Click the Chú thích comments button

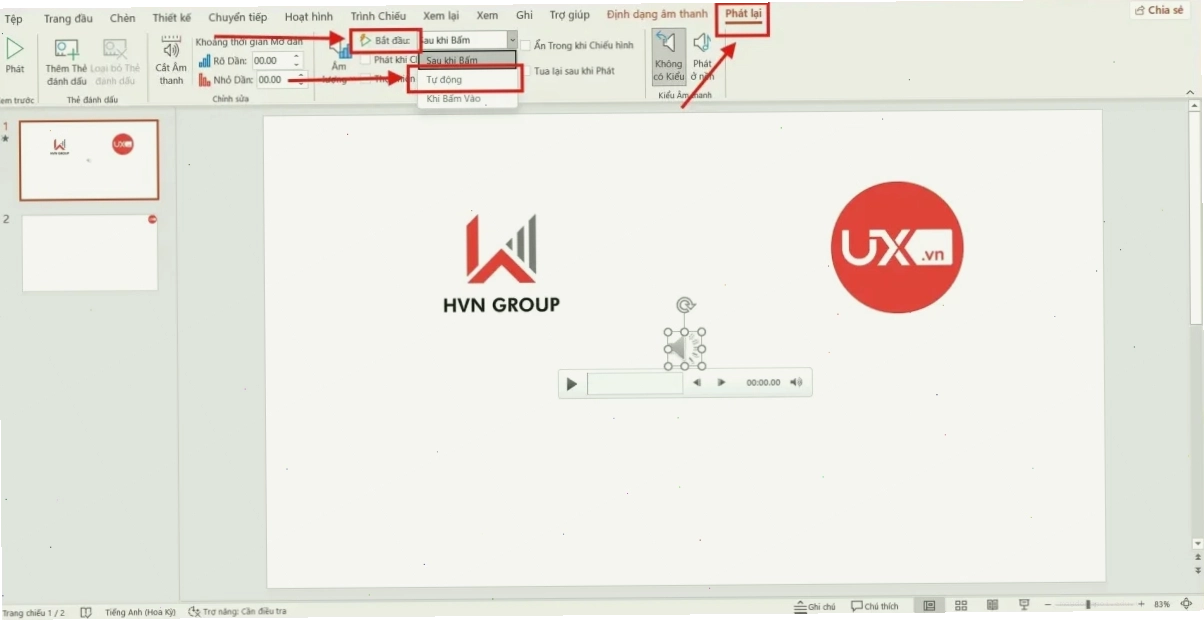point(875,606)
